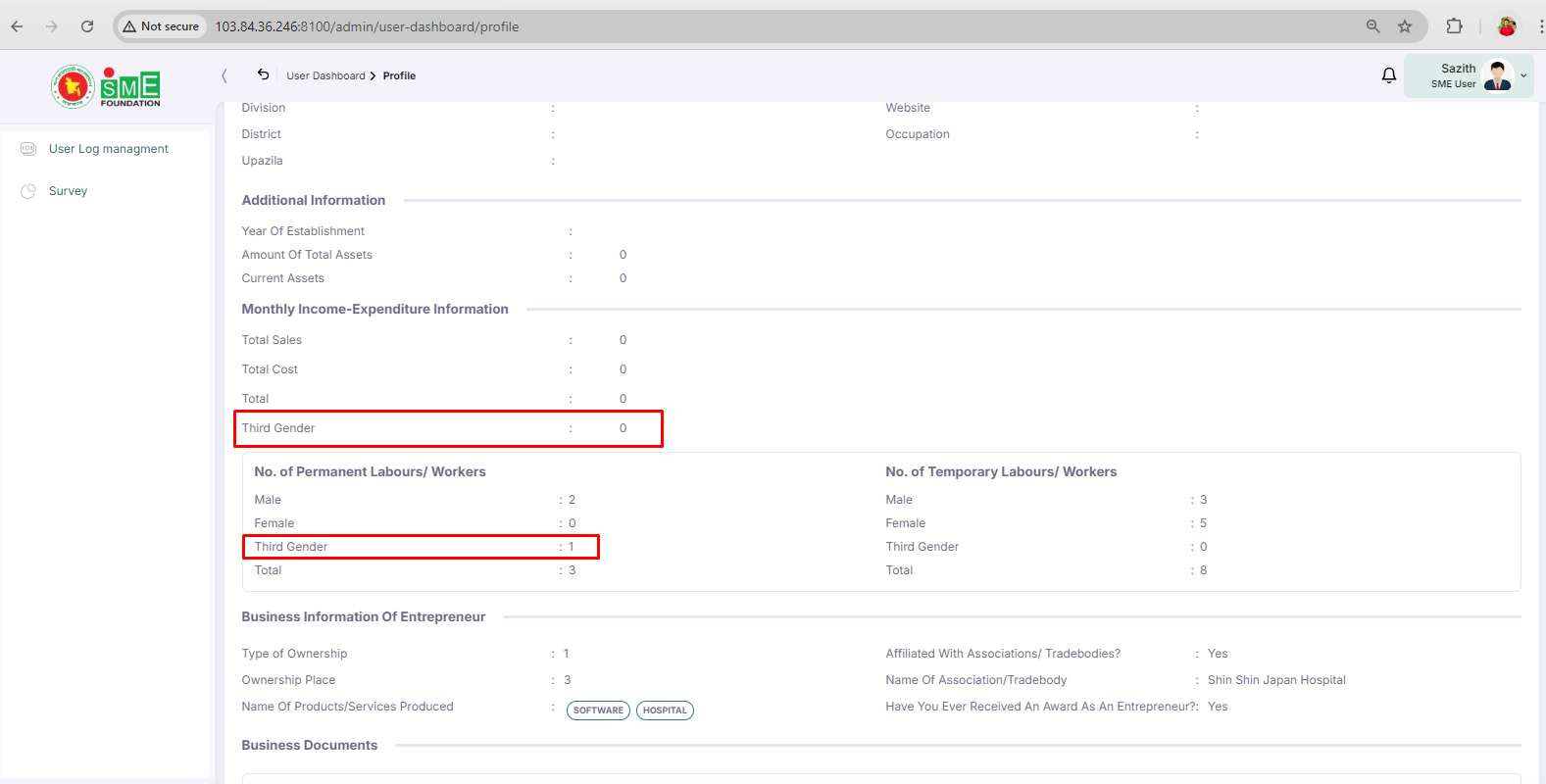Click the Business Documents heading

(x=310, y=745)
